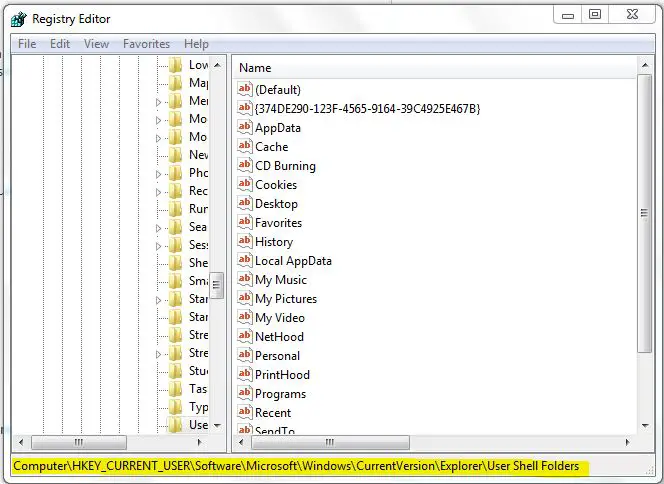Viewport: 664px width, 484px height.
Task: Select the Cookies value name
Action: pos(276,185)
